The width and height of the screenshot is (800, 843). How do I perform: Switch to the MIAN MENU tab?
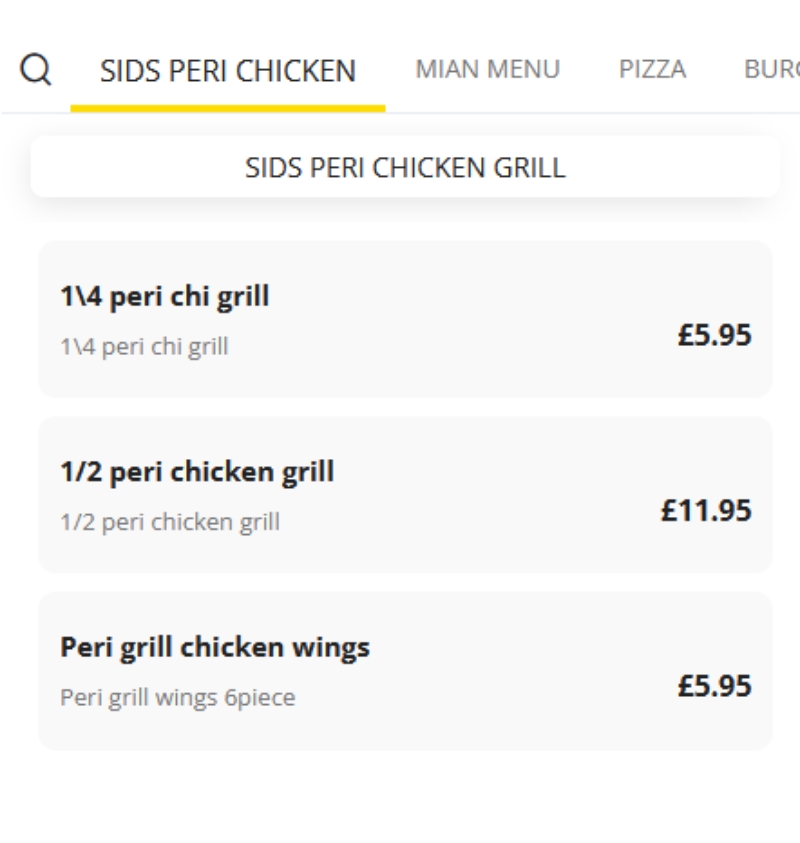tap(488, 69)
